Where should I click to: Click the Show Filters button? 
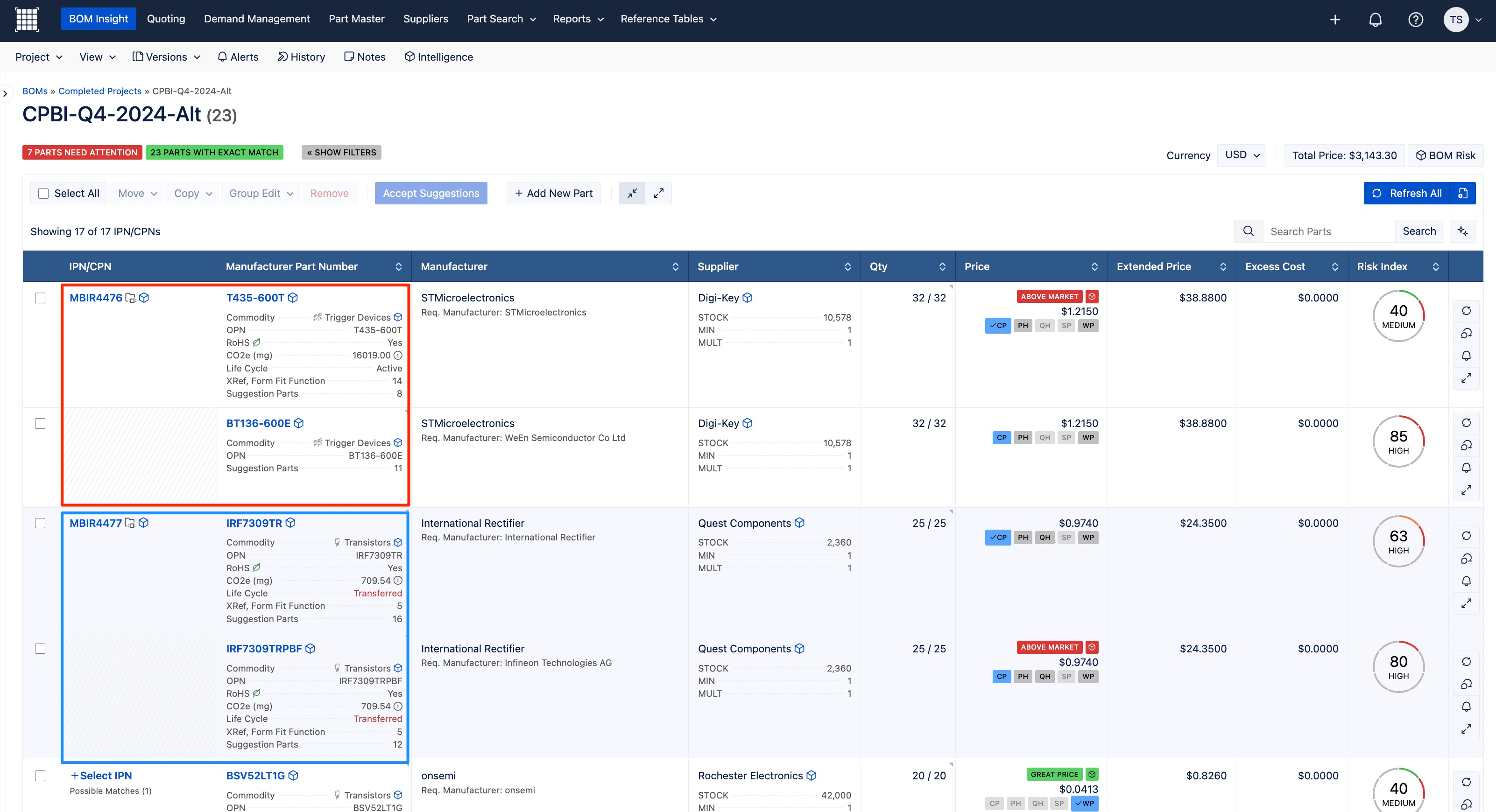pyautogui.click(x=341, y=152)
